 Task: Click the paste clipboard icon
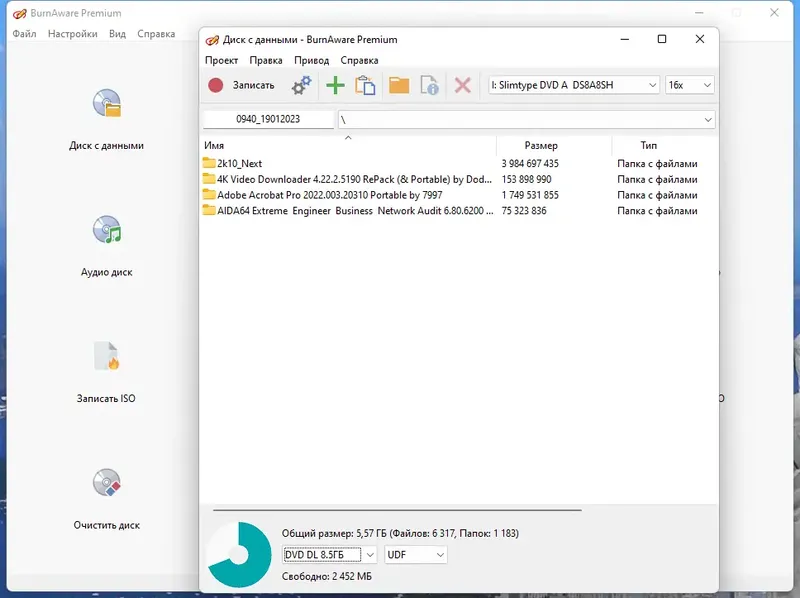coord(365,85)
